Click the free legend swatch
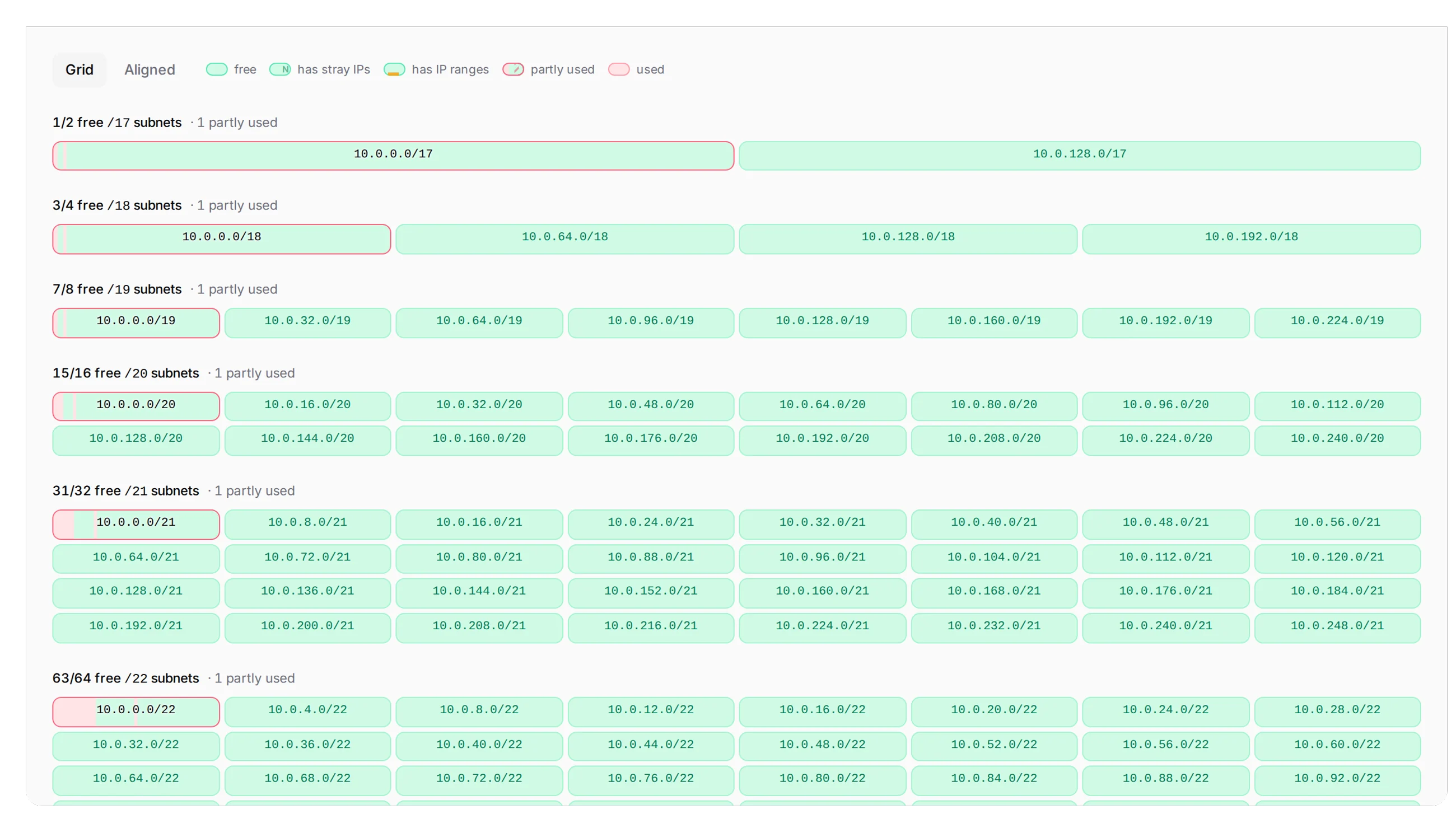Screen dimensions: 1456x814 (x=217, y=69)
